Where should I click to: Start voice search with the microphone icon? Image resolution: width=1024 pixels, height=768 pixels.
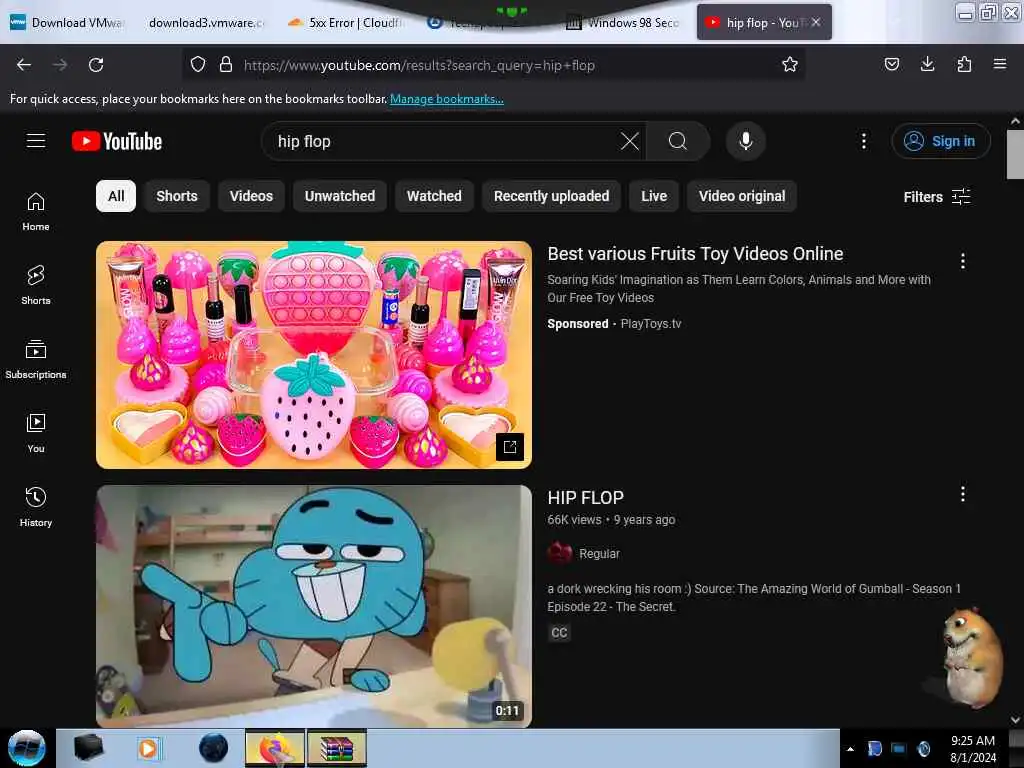[746, 141]
